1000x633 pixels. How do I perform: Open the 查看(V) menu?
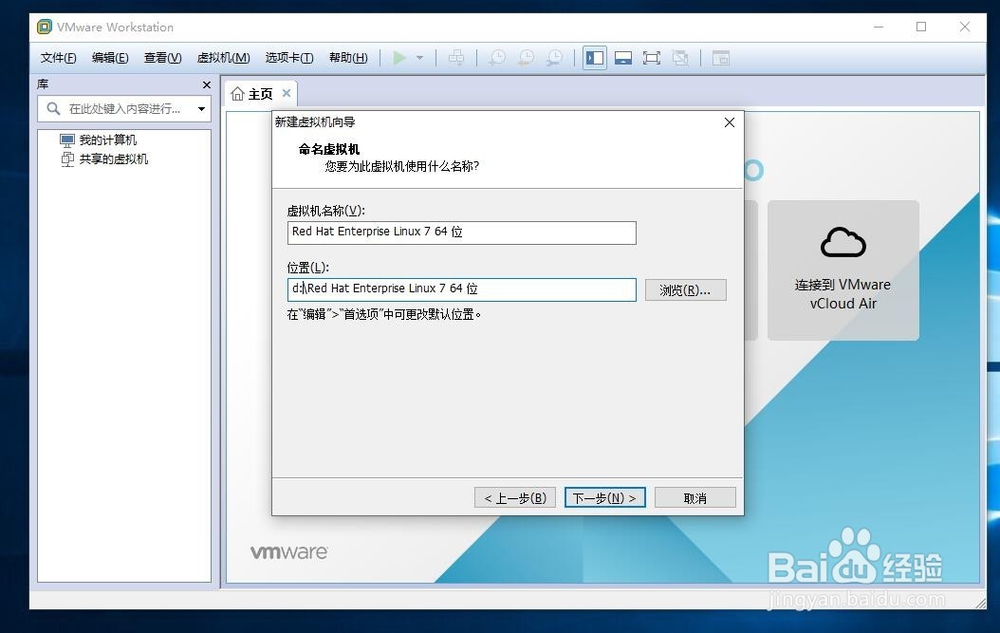click(163, 58)
